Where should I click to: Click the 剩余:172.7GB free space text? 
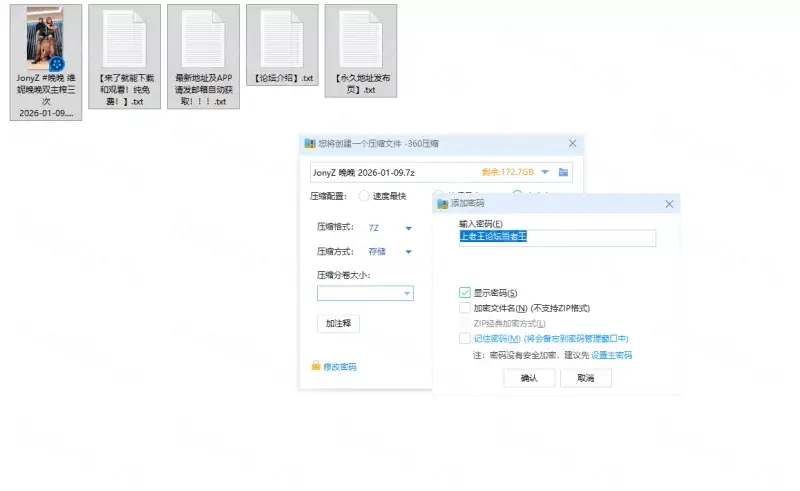pos(508,172)
